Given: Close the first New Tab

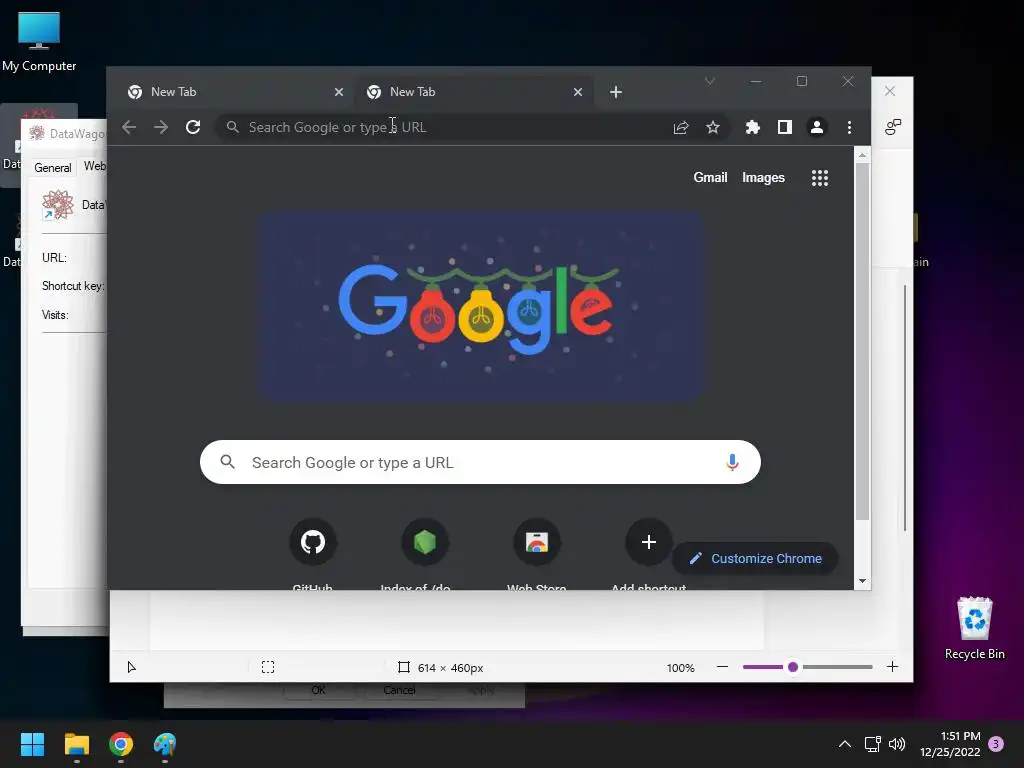Looking at the screenshot, I should click(x=338, y=92).
